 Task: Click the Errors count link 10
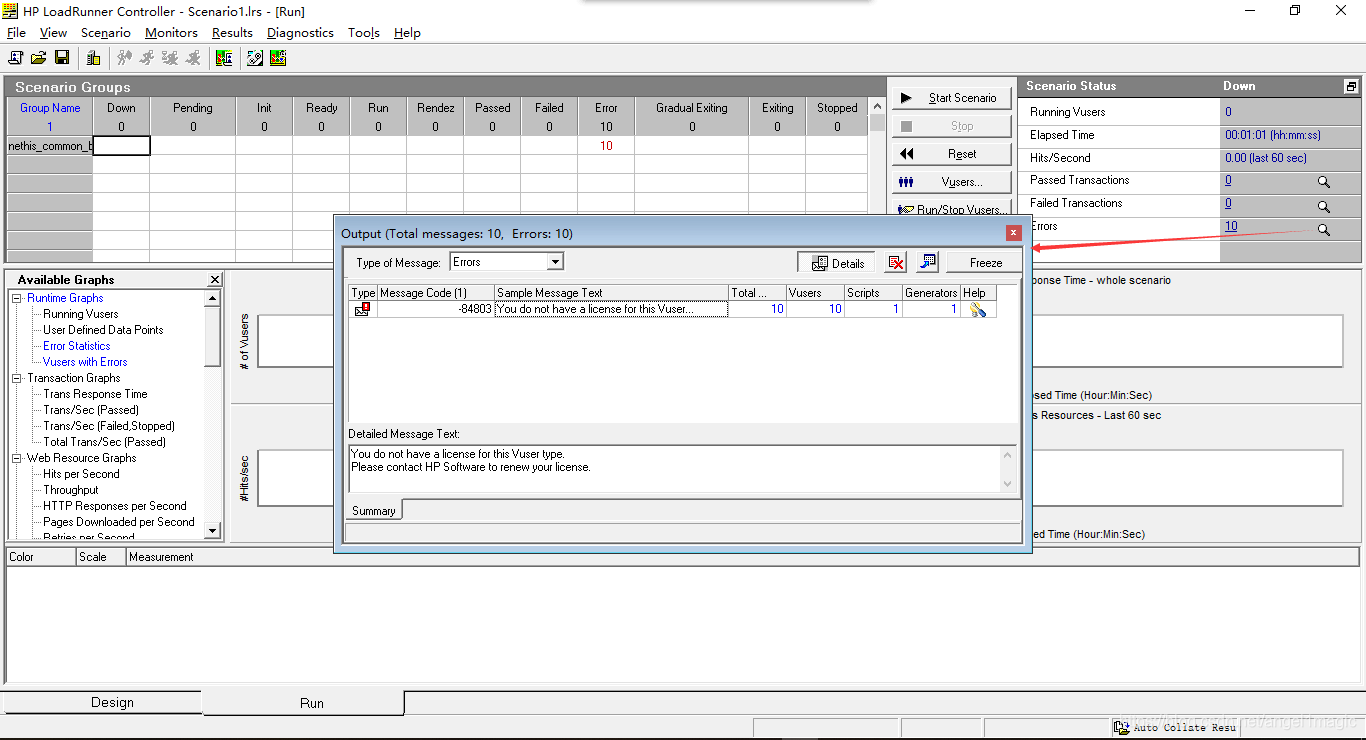pyautogui.click(x=1231, y=226)
